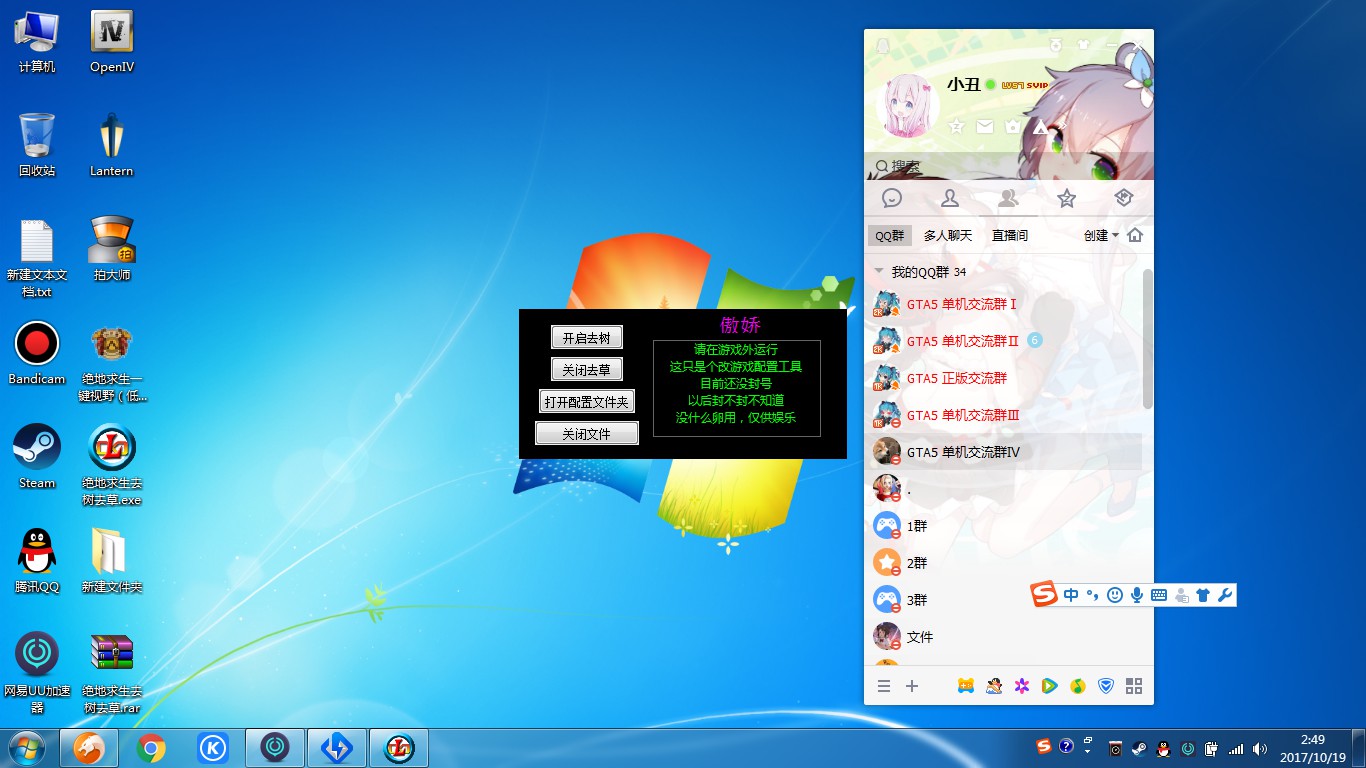This screenshot has height=768, width=1366.
Task: Click the plus add icon in QQ footer
Action: (912, 686)
